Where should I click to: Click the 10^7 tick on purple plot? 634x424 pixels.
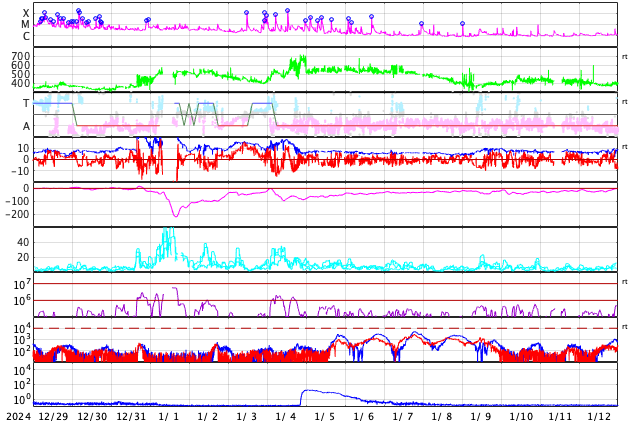pyautogui.click(x=21, y=284)
